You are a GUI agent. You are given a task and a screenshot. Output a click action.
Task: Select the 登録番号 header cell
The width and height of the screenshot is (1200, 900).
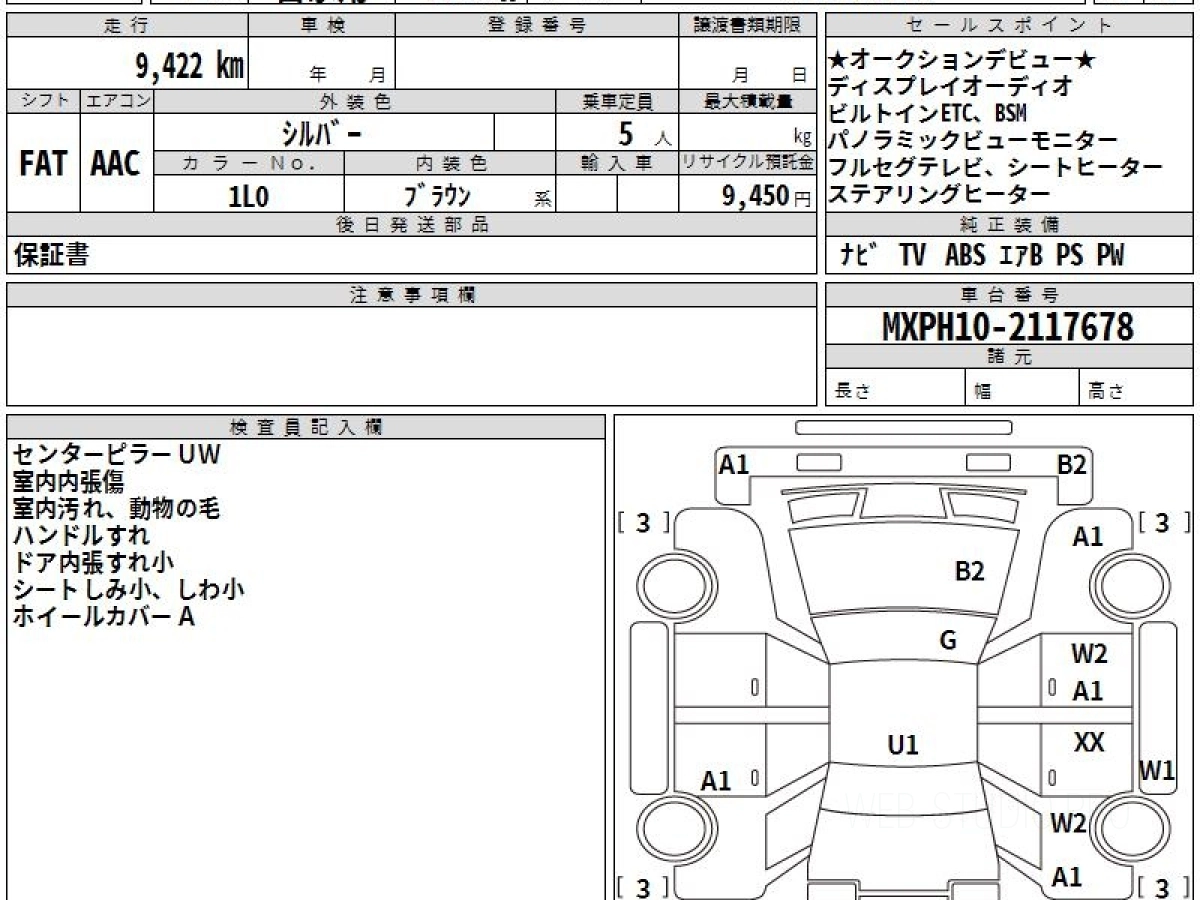(x=537, y=26)
